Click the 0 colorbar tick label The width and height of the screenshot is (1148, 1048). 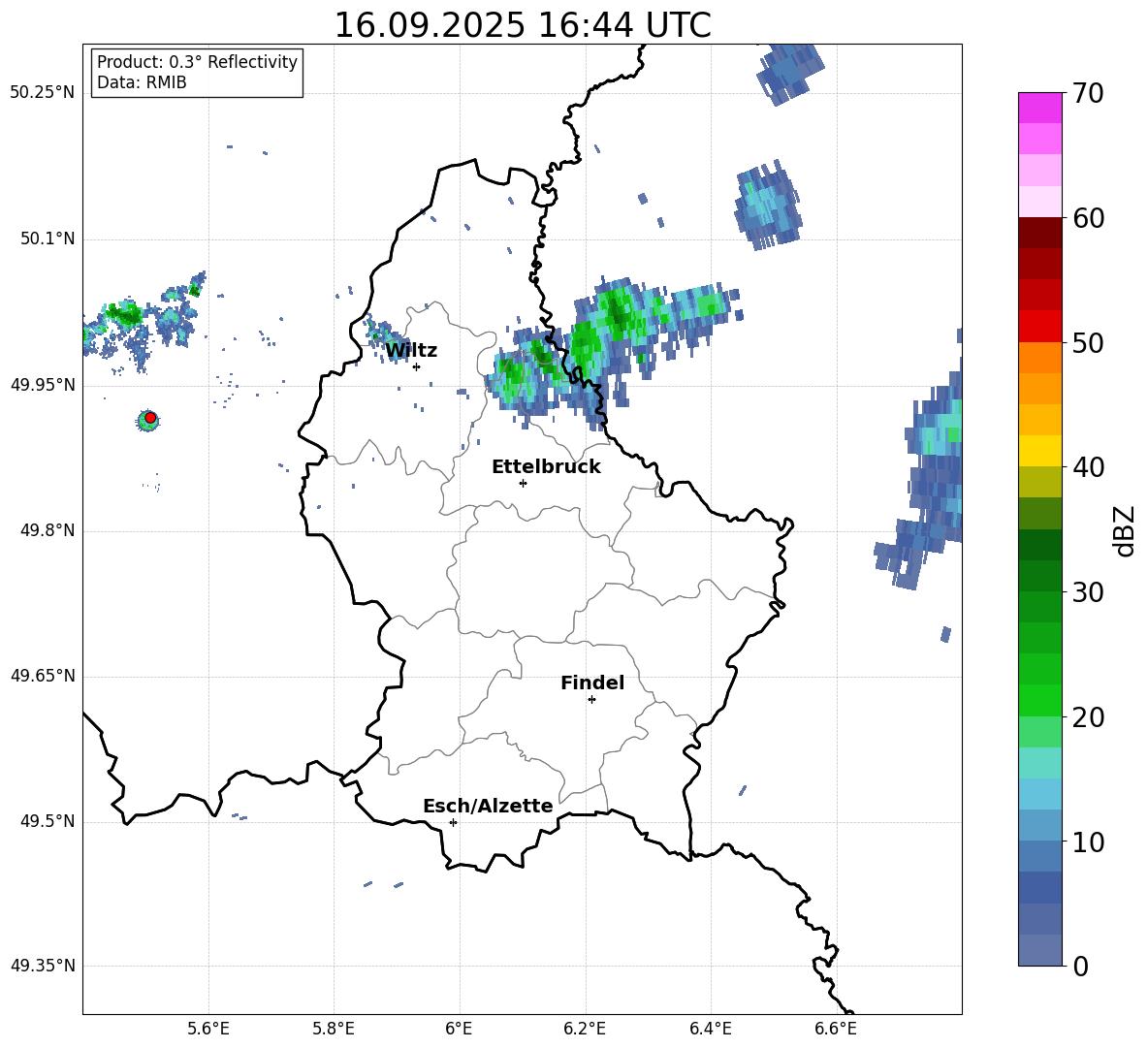(x=1081, y=967)
